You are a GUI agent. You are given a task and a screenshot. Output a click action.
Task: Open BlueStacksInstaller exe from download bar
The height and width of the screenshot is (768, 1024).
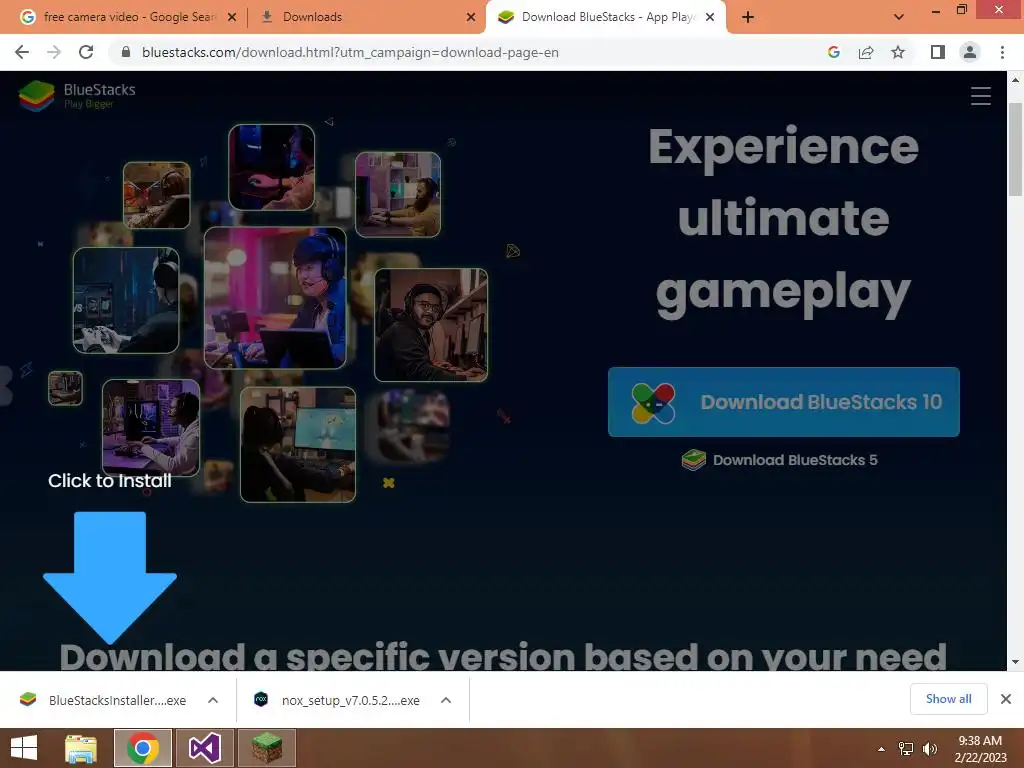click(103, 700)
